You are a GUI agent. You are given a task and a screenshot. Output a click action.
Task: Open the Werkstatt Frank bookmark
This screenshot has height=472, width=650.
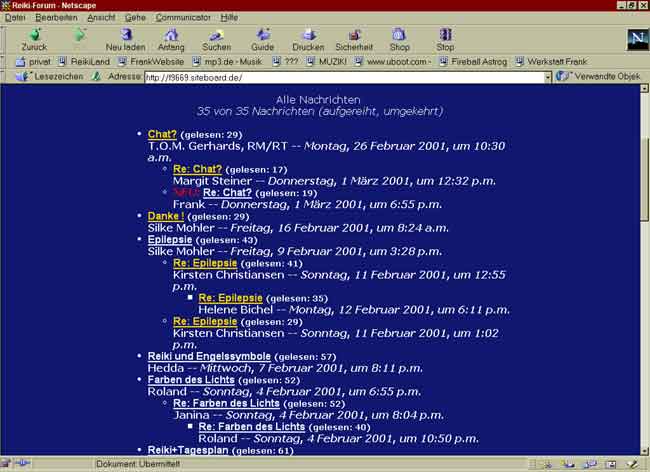[x=551, y=62]
